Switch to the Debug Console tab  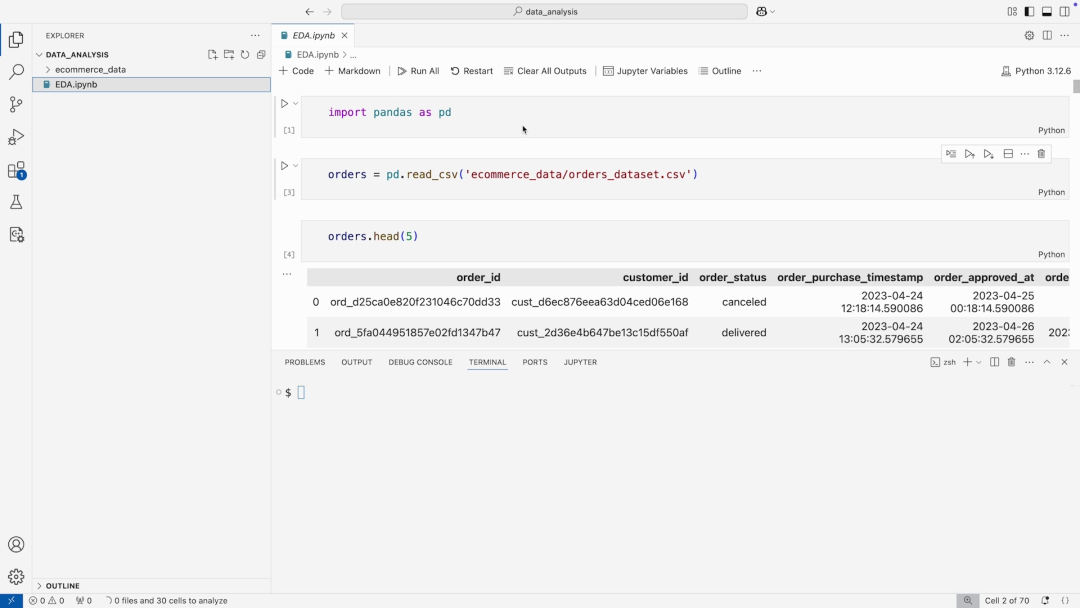tap(420, 362)
